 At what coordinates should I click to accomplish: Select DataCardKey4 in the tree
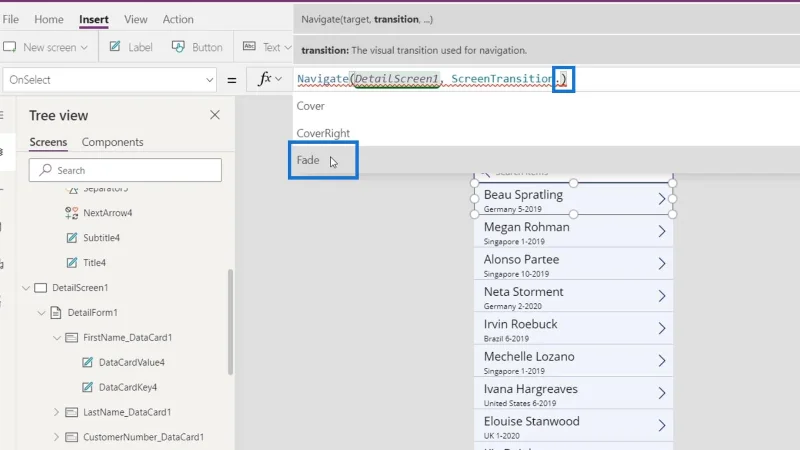[128, 387]
